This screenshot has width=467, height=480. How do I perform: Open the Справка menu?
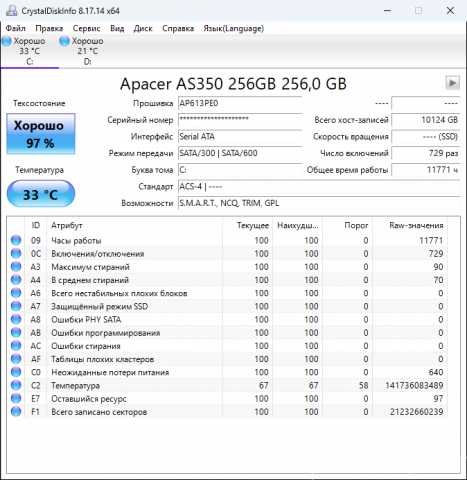coord(178,29)
